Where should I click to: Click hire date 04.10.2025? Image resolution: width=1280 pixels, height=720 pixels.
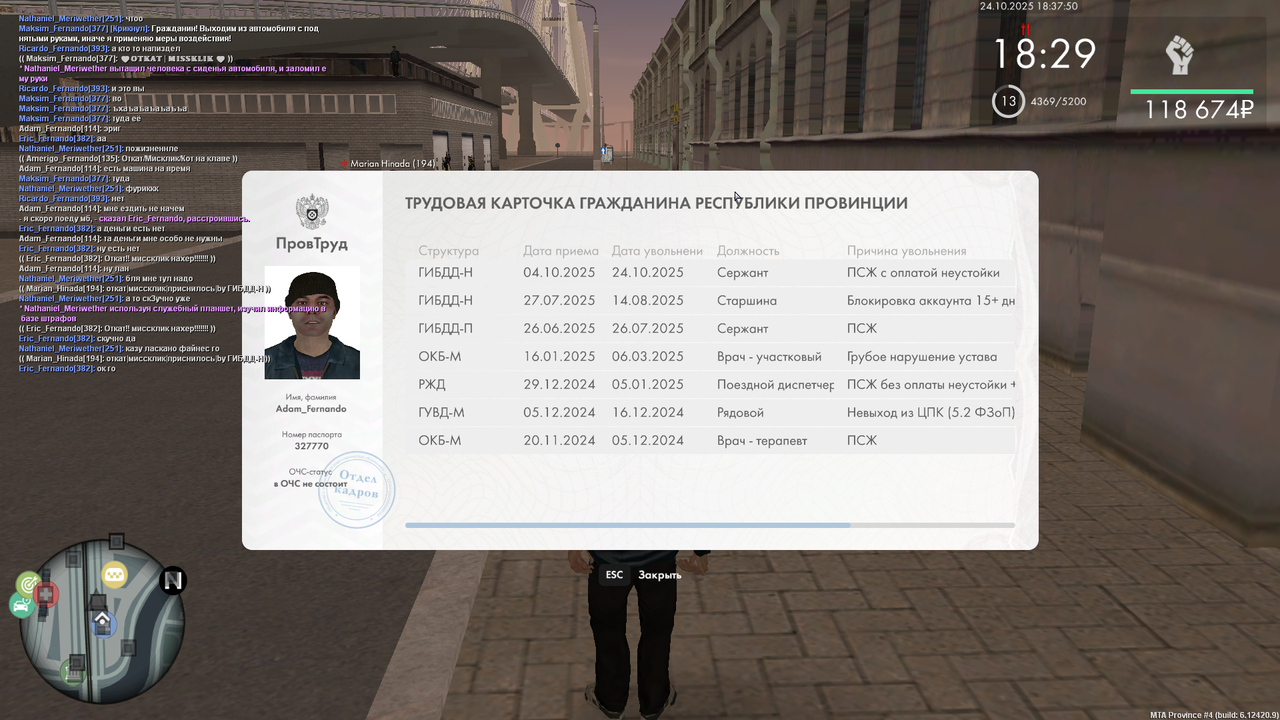pos(559,272)
